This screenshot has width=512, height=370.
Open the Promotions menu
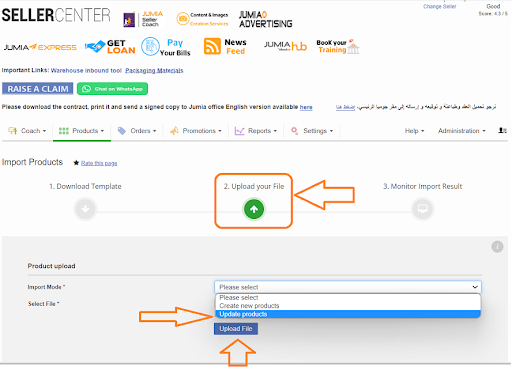coord(196,131)
